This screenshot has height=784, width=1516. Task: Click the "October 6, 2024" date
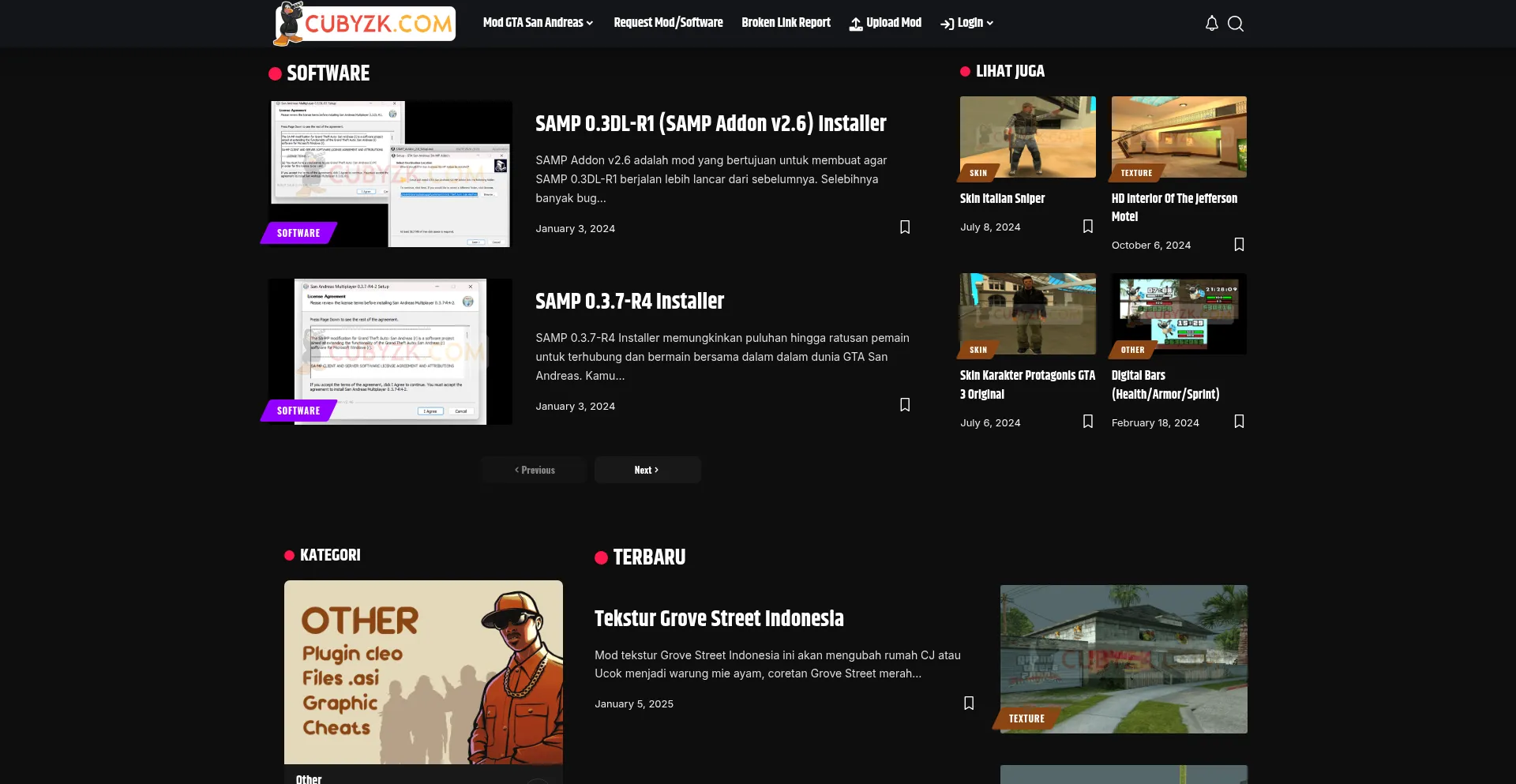(1151, 246)
